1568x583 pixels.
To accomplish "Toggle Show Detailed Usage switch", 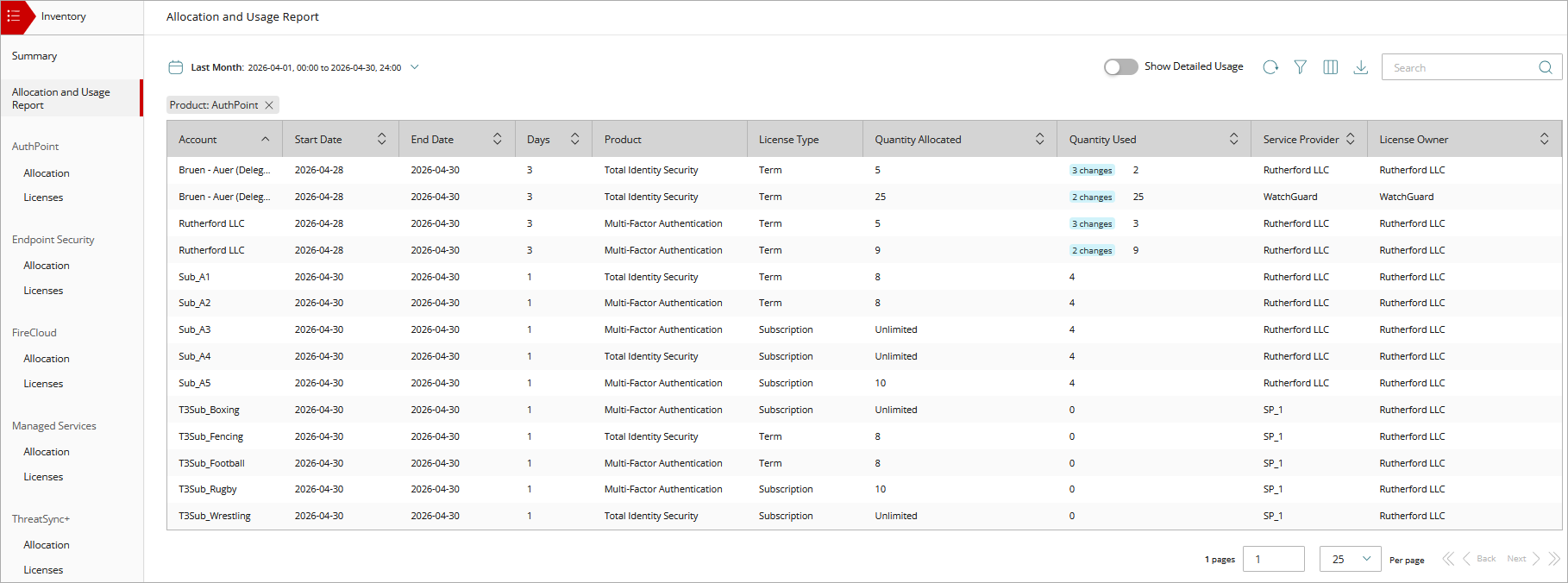I will click(x=1121, y=67).
